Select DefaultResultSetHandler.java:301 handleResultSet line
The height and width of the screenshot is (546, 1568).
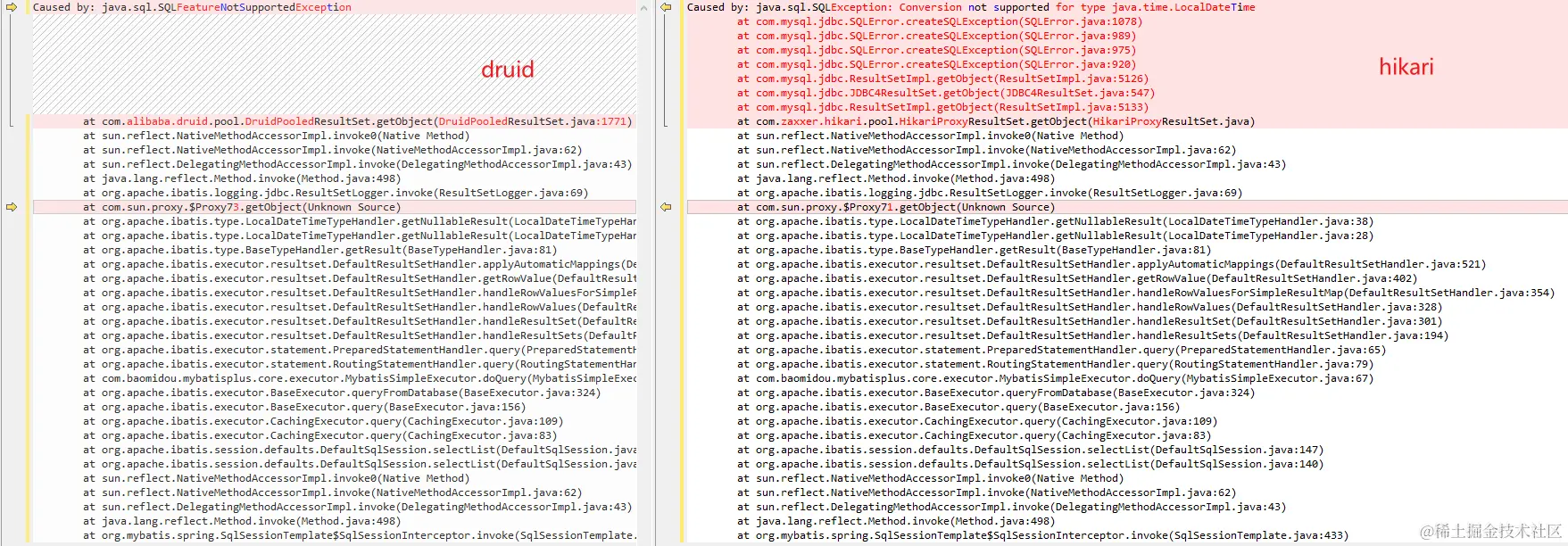[x=1089, y=321]
